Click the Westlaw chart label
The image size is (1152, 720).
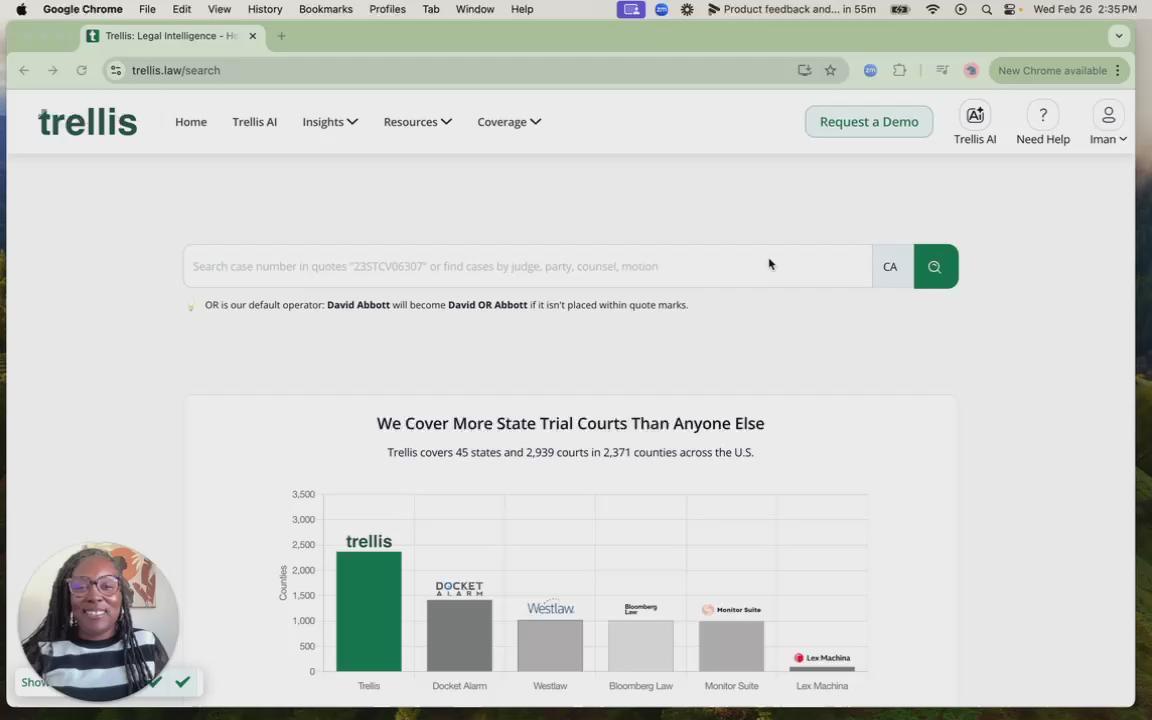[x=550, y=686]
